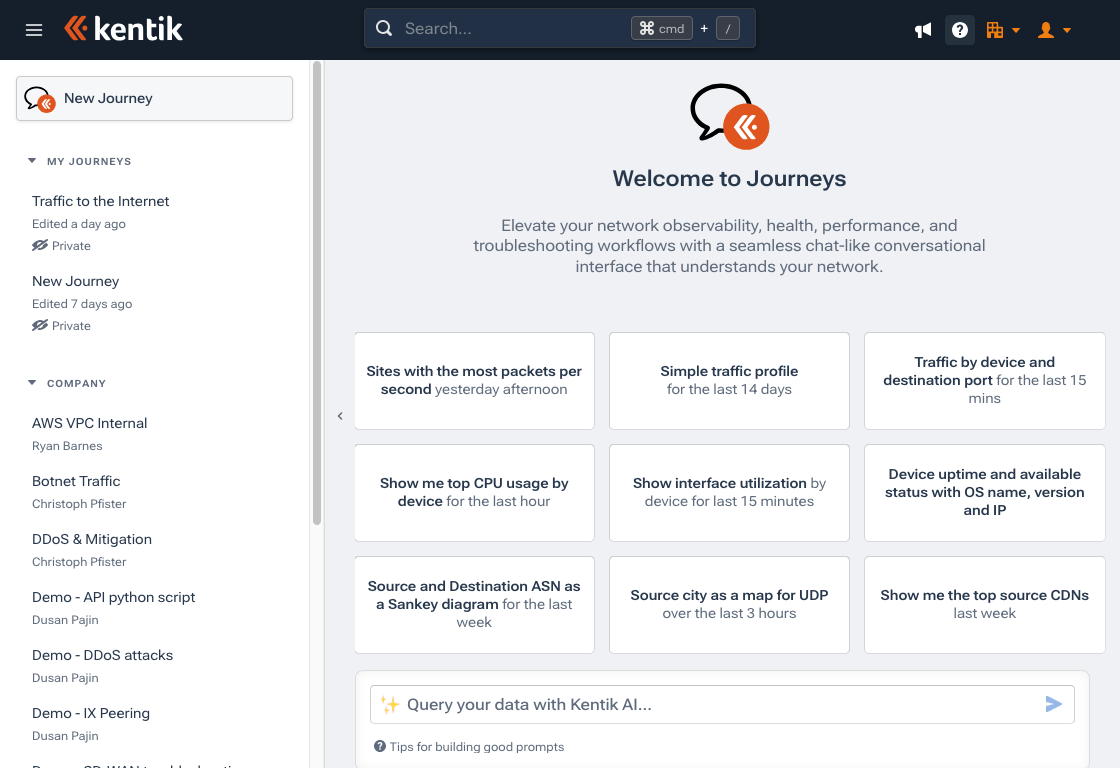
Task: Click the hamburger menu icon top left
Action: 33,29
